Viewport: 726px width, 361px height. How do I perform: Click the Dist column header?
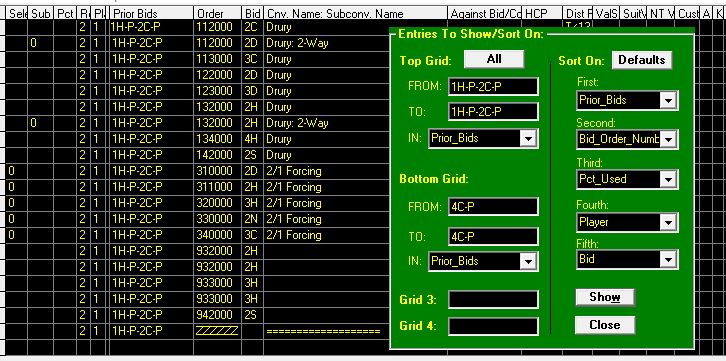point(577,14)
